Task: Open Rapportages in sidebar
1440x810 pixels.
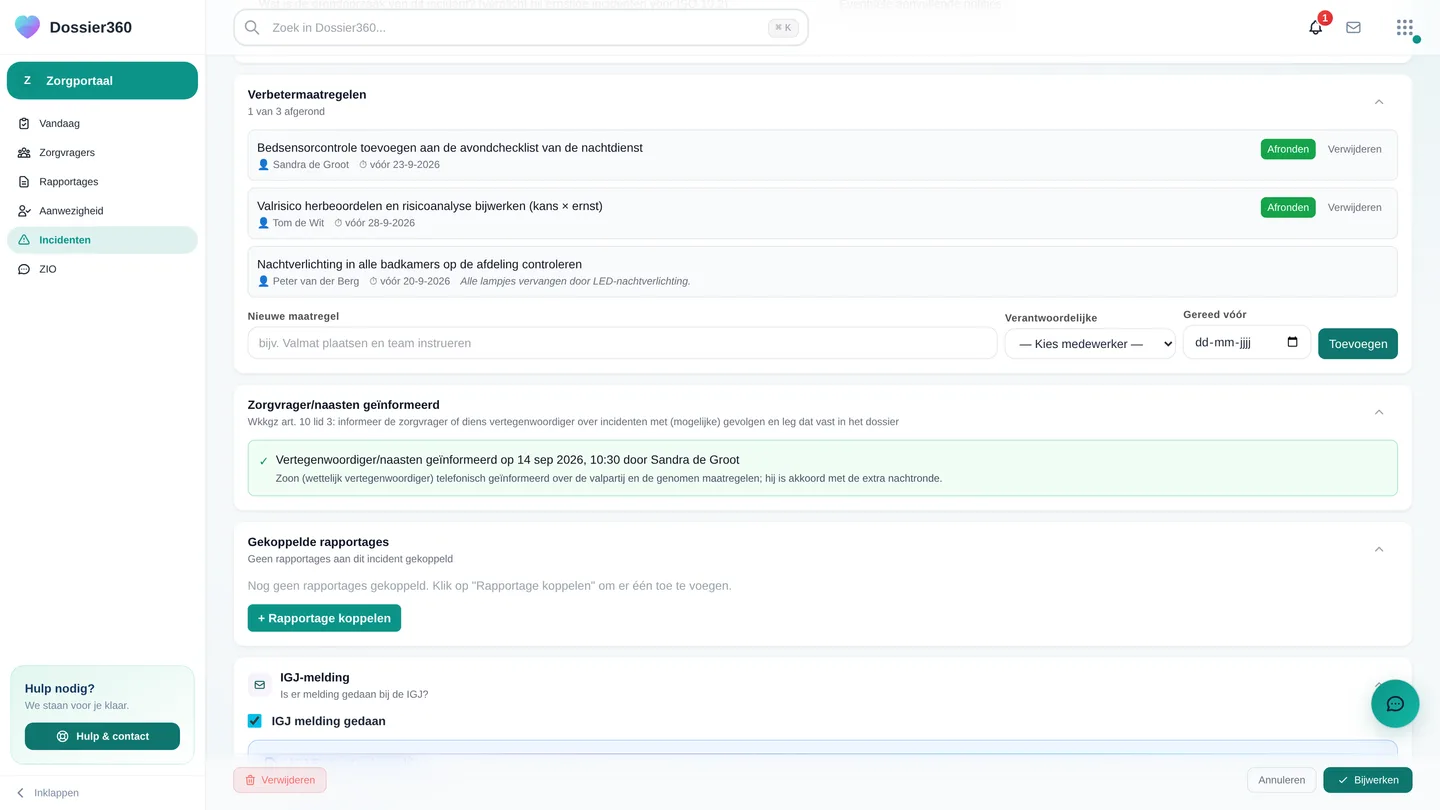Action: tap(102, 182)
